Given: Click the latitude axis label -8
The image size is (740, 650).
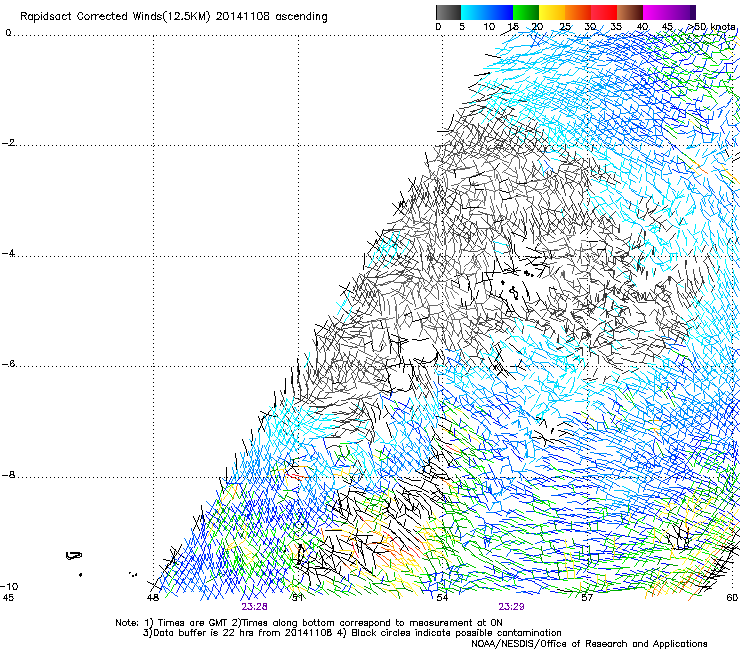Looking at the screenshot, I should pos(9,475).
